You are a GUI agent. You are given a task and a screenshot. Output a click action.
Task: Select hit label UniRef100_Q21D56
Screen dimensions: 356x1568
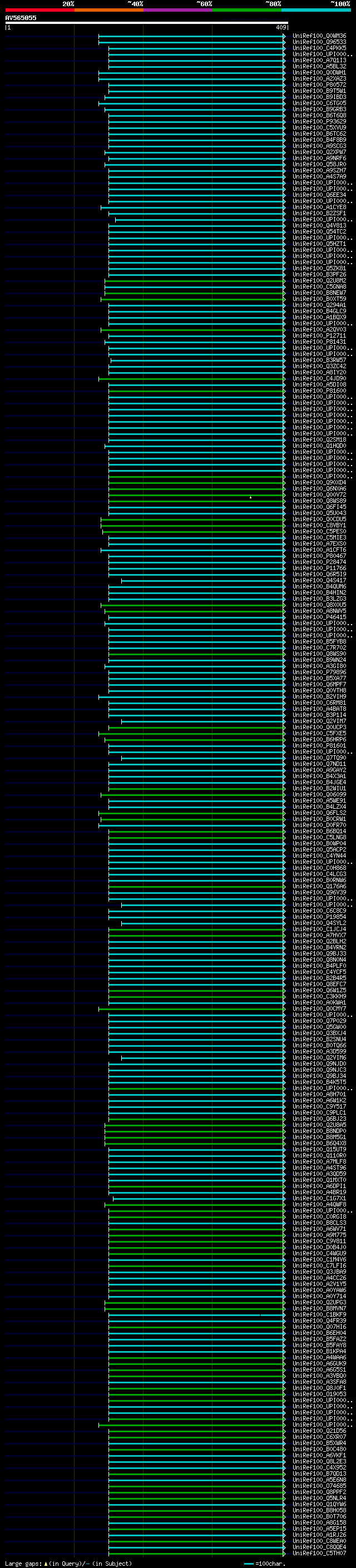point(319,1431)
